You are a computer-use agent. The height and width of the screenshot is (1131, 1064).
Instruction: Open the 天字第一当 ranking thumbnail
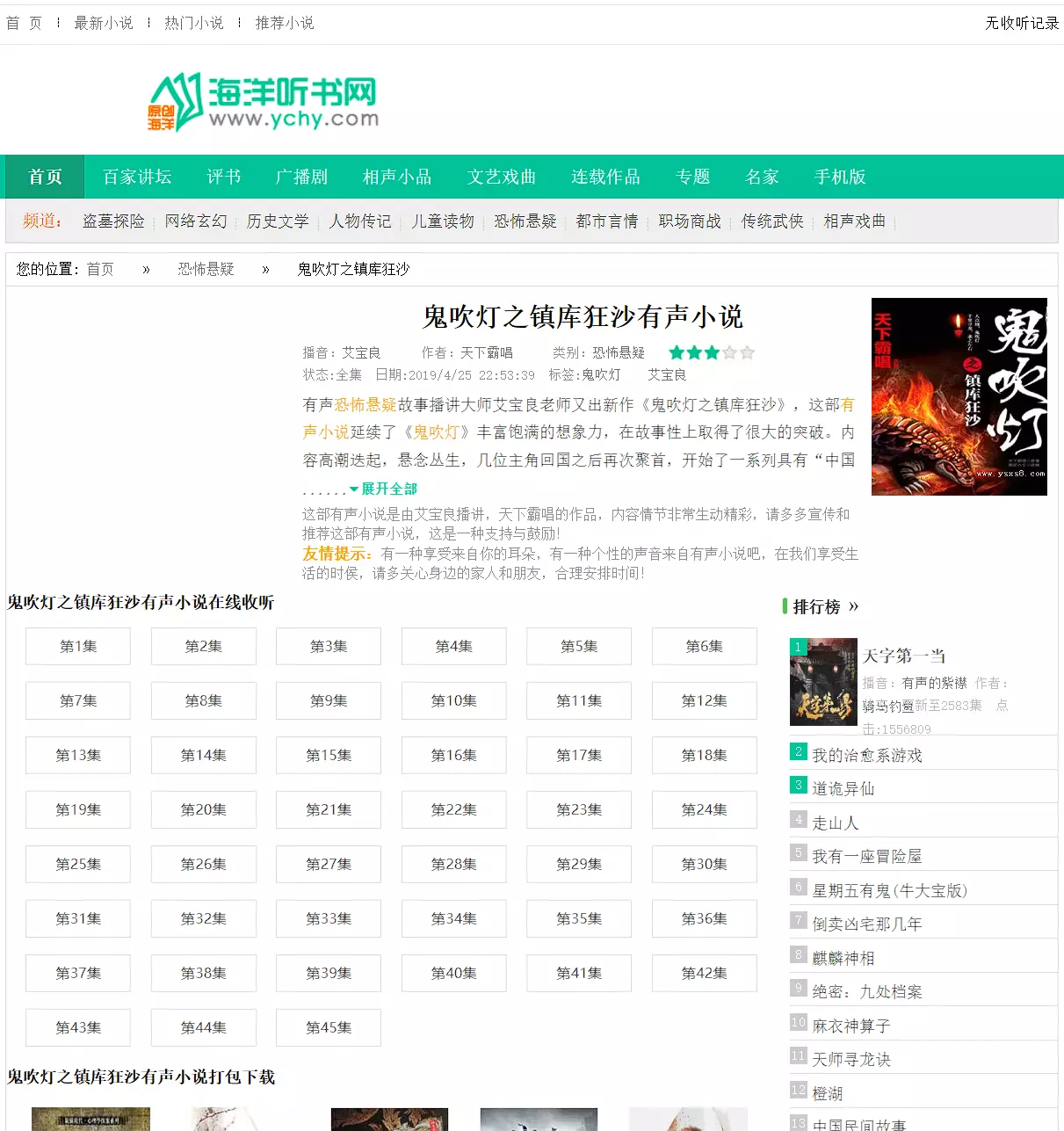click(x=823, y=682)
